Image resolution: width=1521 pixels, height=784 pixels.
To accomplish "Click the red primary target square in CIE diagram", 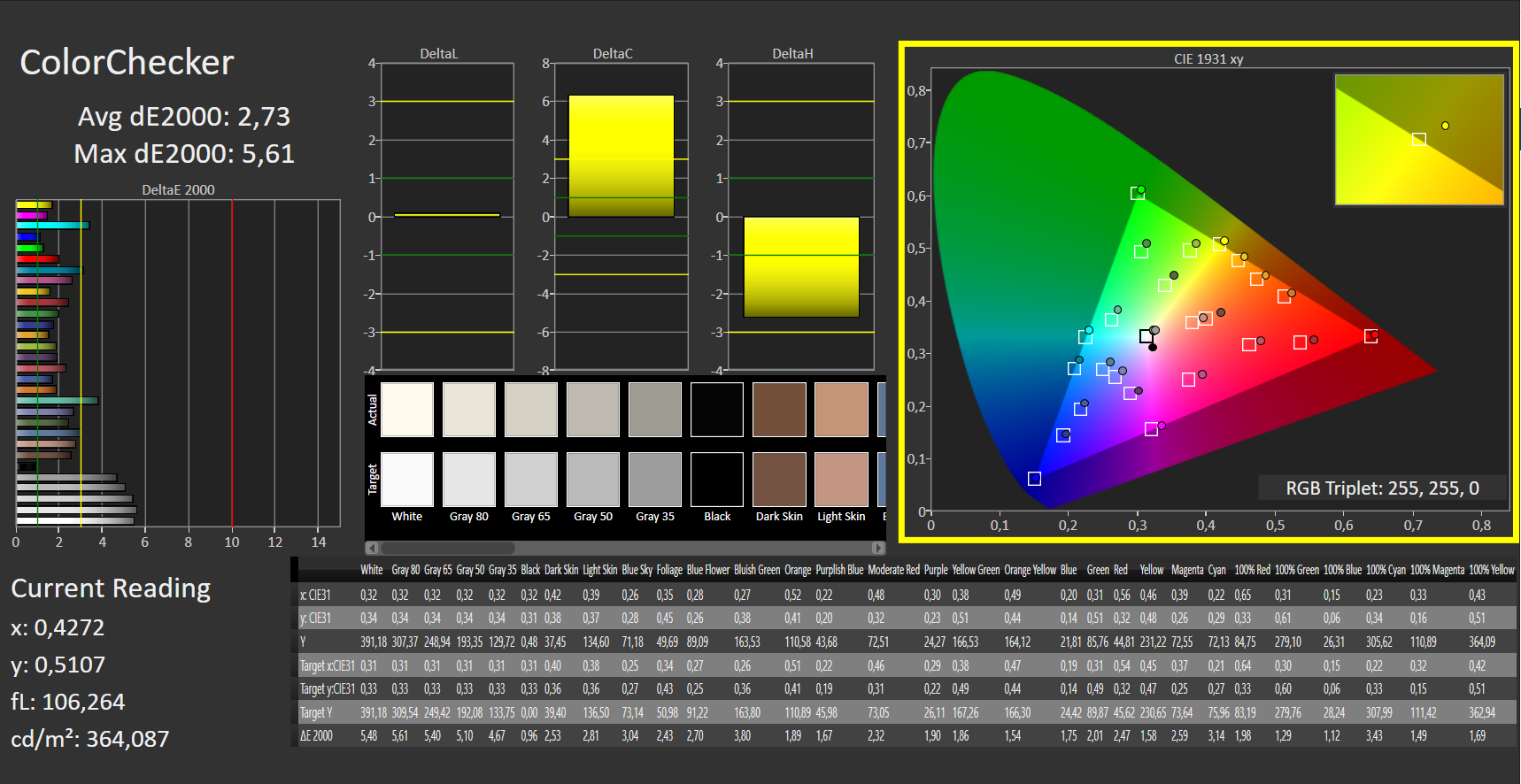I will click(1370, 336).
